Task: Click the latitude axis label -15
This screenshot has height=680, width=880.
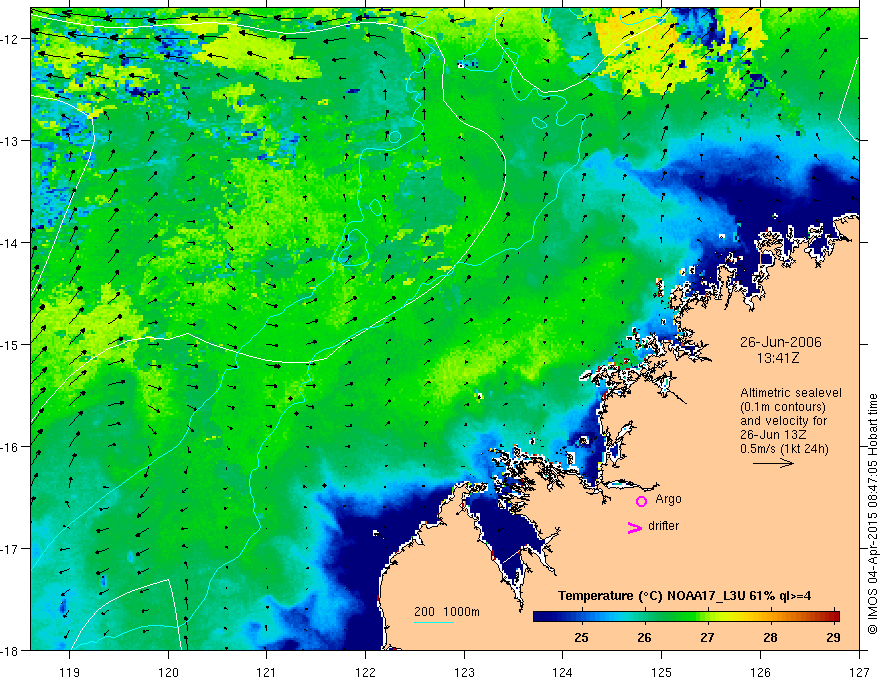Action: coord(10,345)
